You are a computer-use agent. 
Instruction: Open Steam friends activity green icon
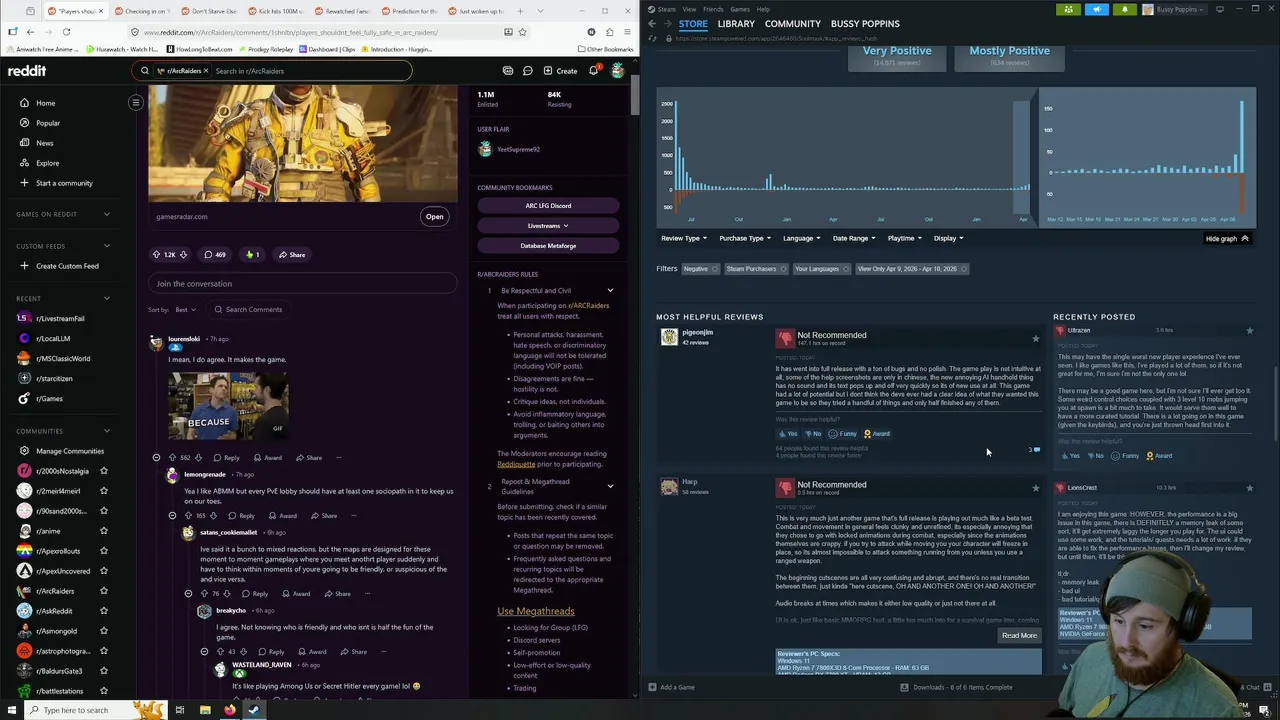pos(1068,10)
